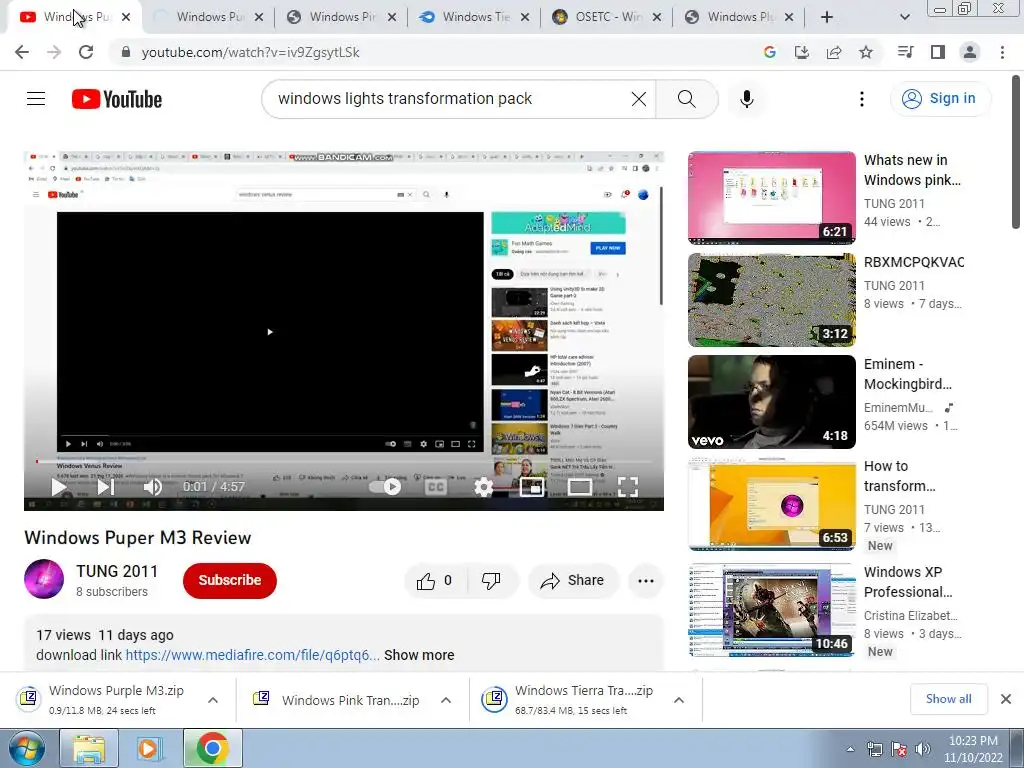Toggle the Chrome side panel
The width and height of the screenshot is (1024, 768).
(x=938, y=52)
